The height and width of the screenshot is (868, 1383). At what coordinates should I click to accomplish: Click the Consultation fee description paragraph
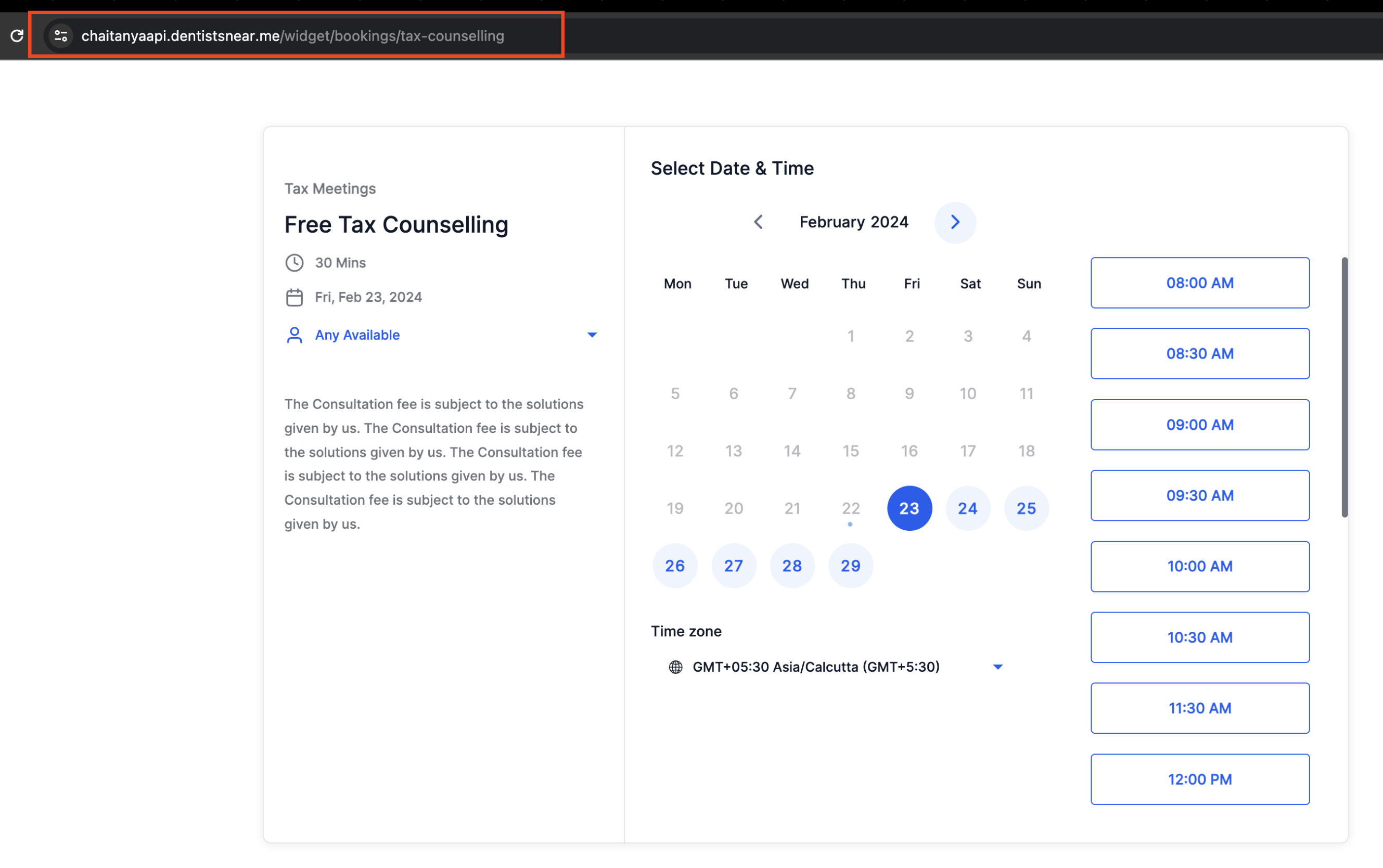434,464
